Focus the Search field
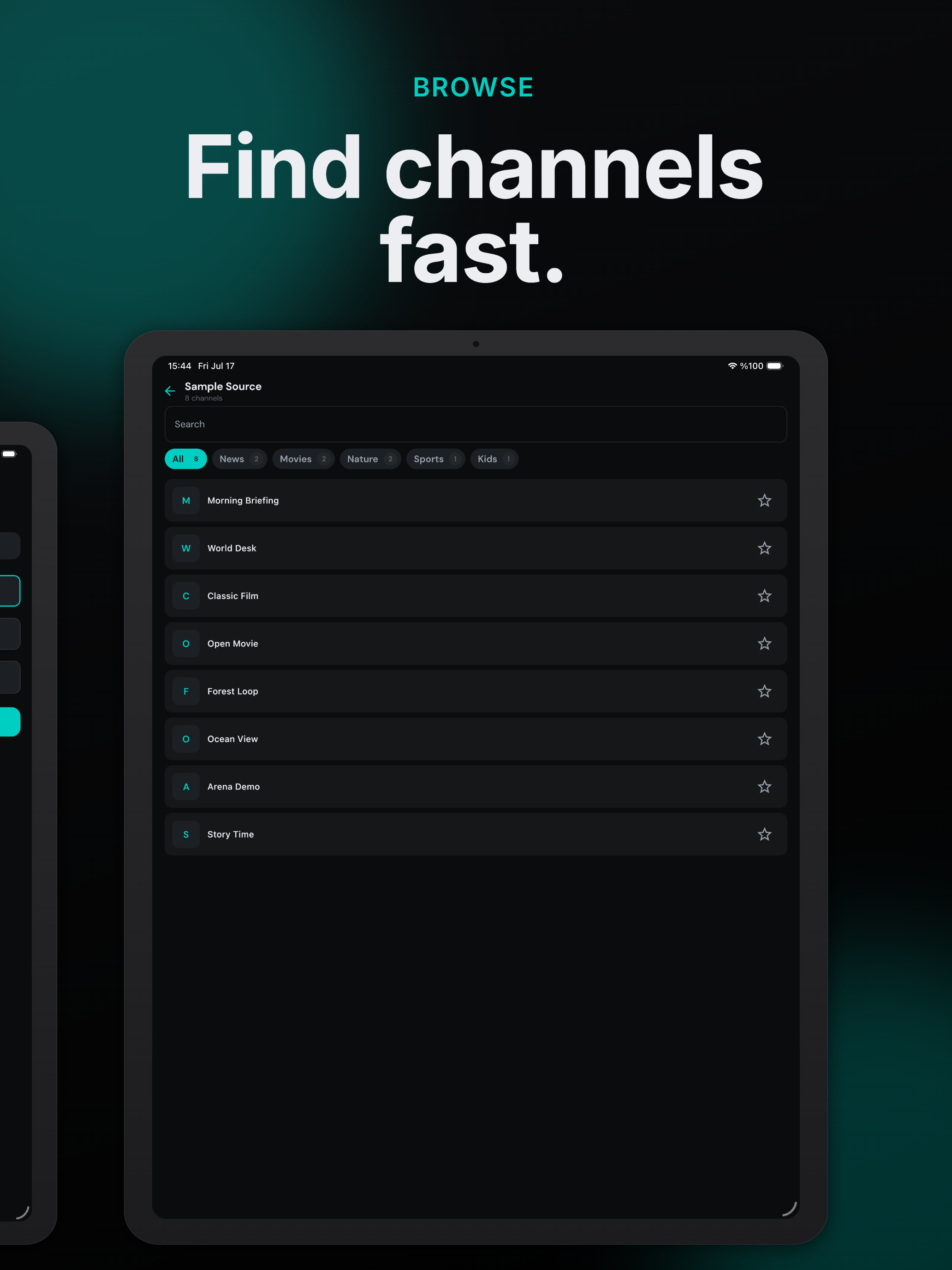Screen dimensions: 952x1270 click(x=476, y=424)
